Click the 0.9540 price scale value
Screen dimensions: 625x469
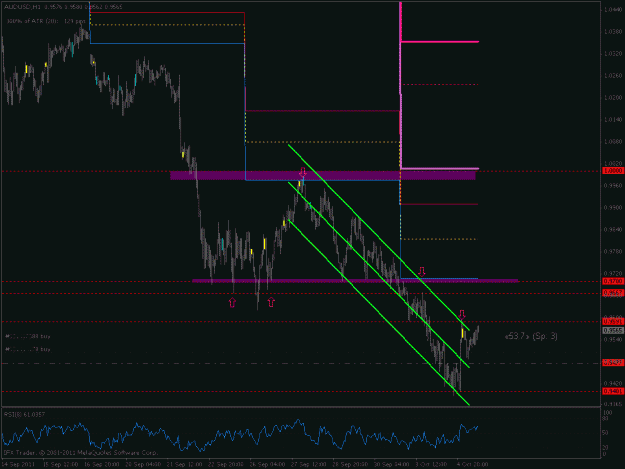click(613, 339)
